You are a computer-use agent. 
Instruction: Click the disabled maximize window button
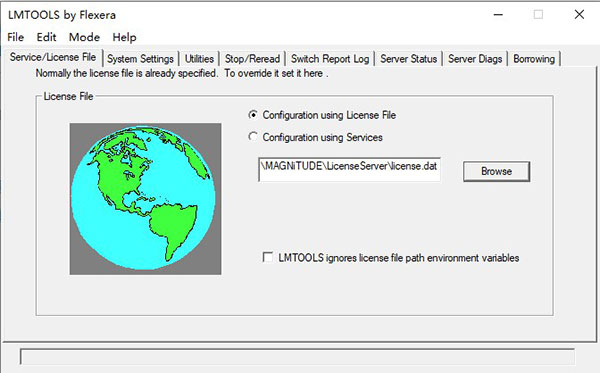tap(538, 15)
